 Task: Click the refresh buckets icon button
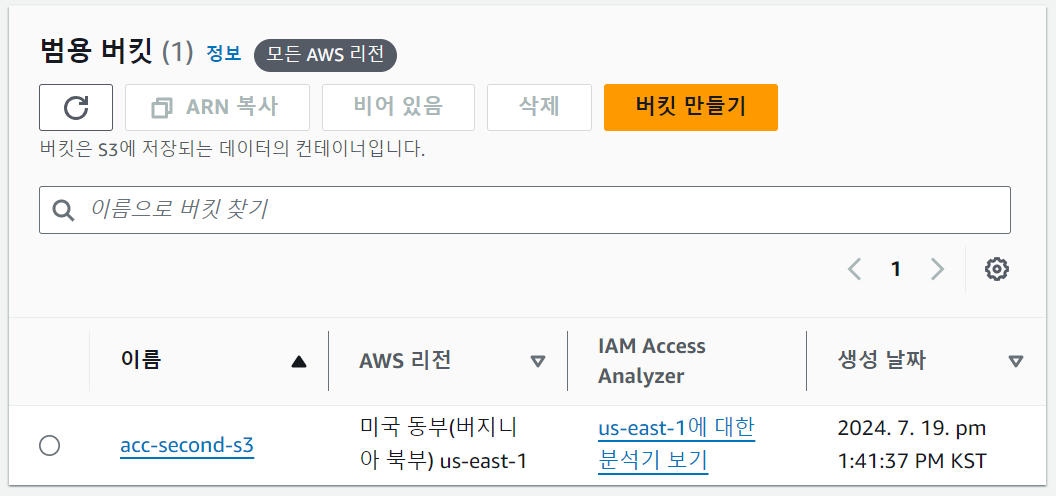76,107
